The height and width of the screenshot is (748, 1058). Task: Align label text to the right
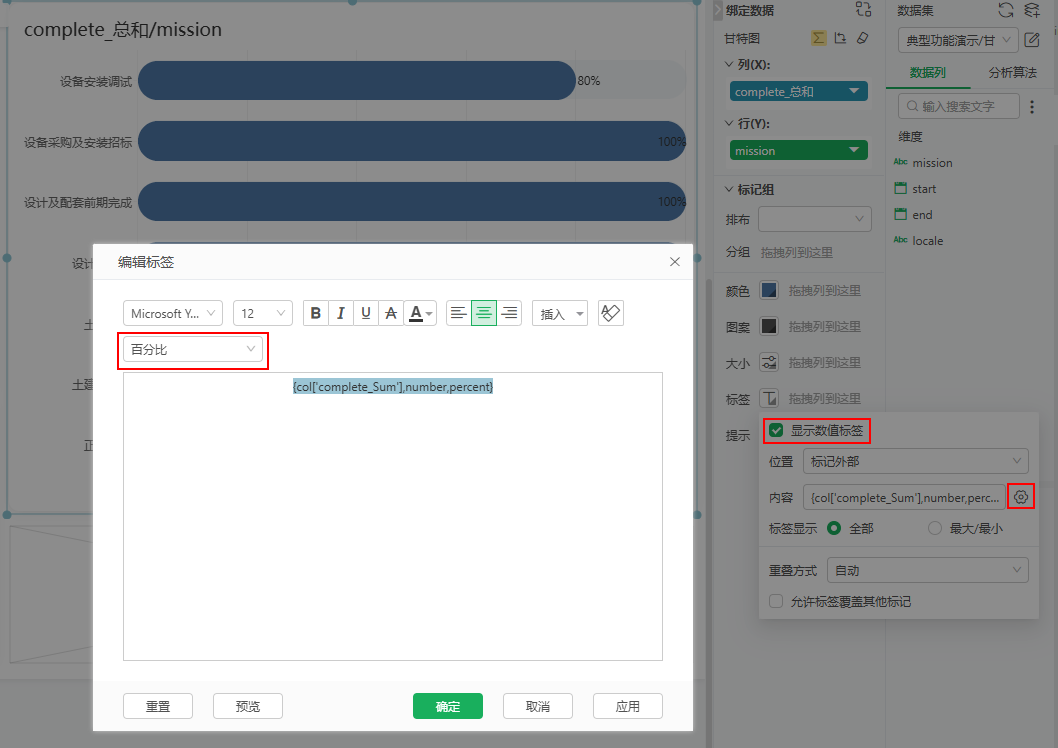pos(509,313)
